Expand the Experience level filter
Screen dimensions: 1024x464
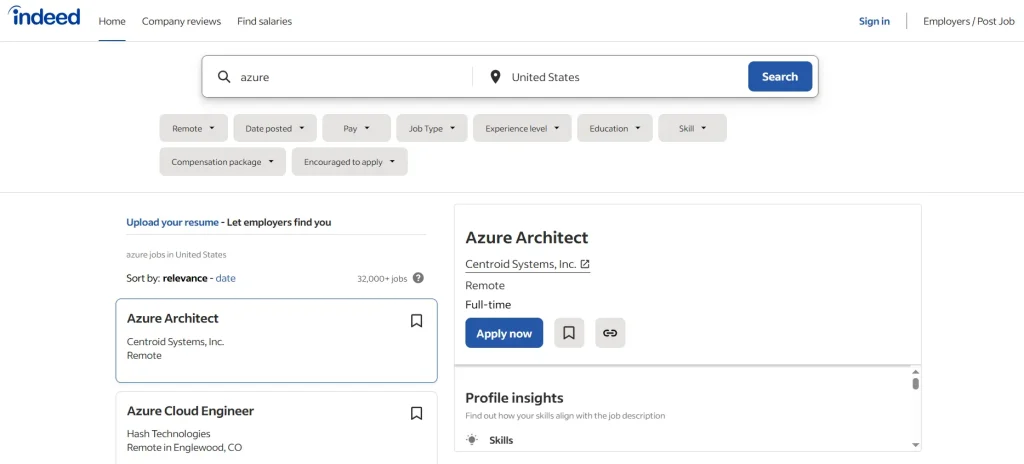pyautogui.click(x=522, y=128)
